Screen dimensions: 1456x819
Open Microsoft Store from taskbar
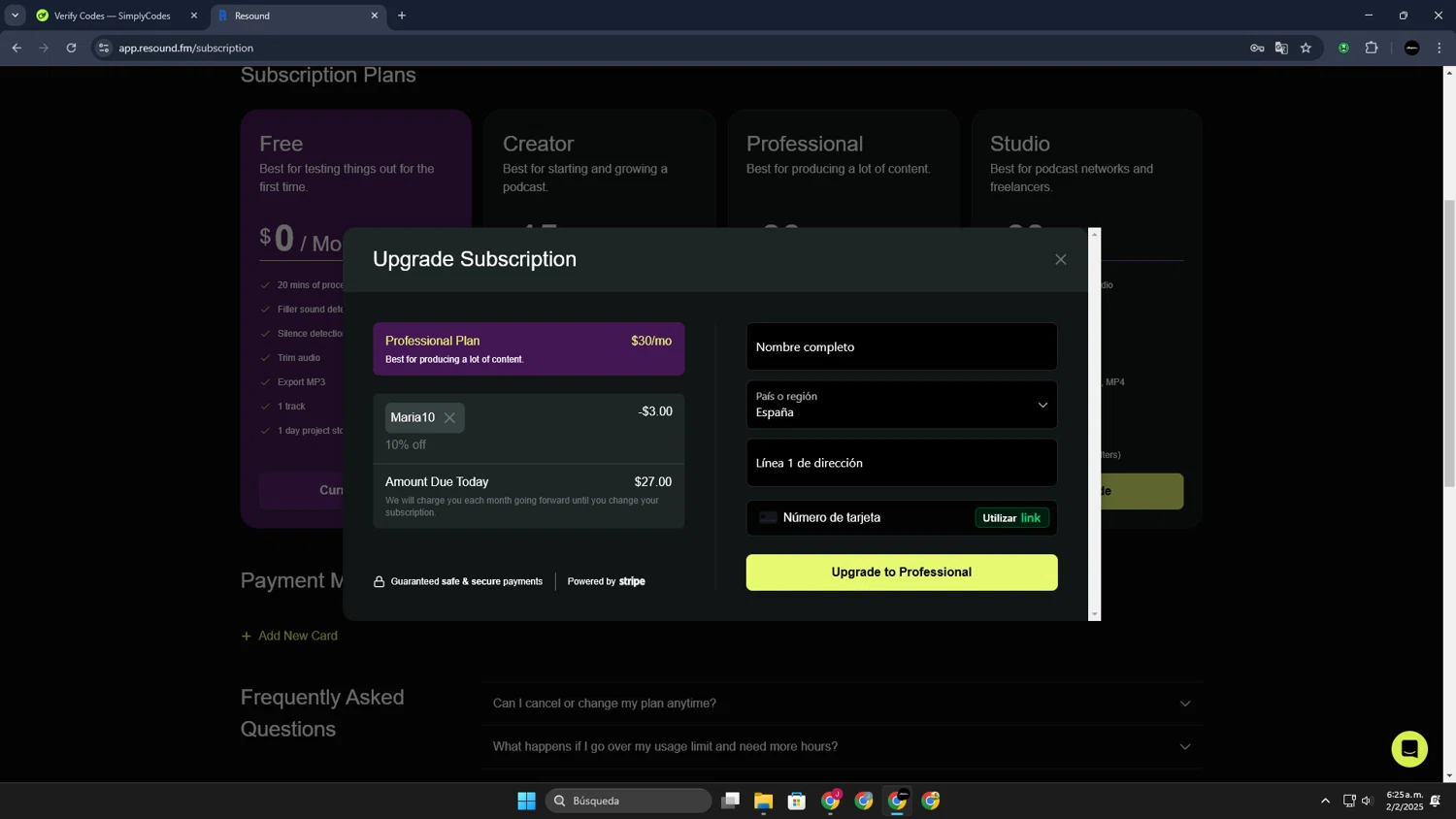[797, 801]
